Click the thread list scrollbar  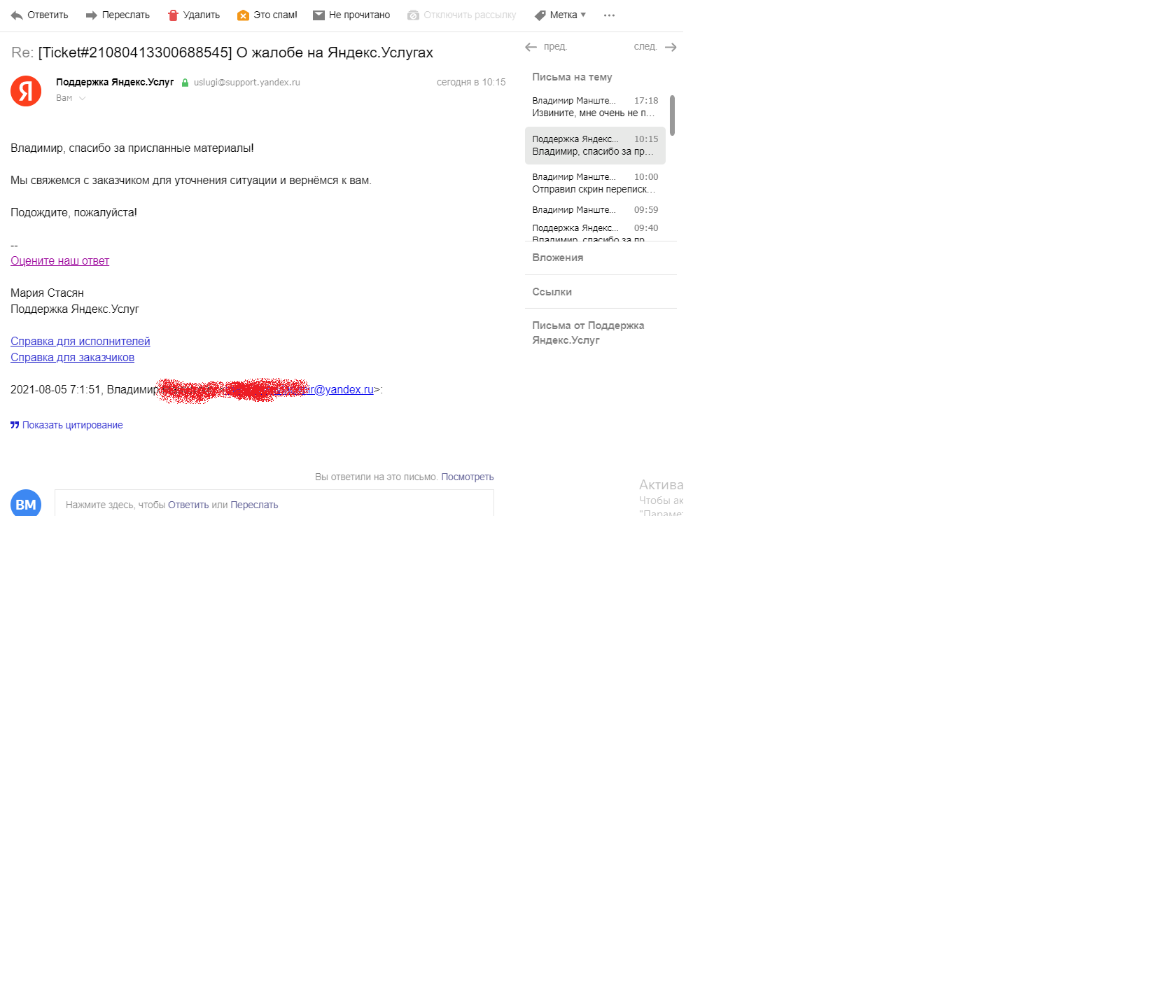tap(672, 115)
